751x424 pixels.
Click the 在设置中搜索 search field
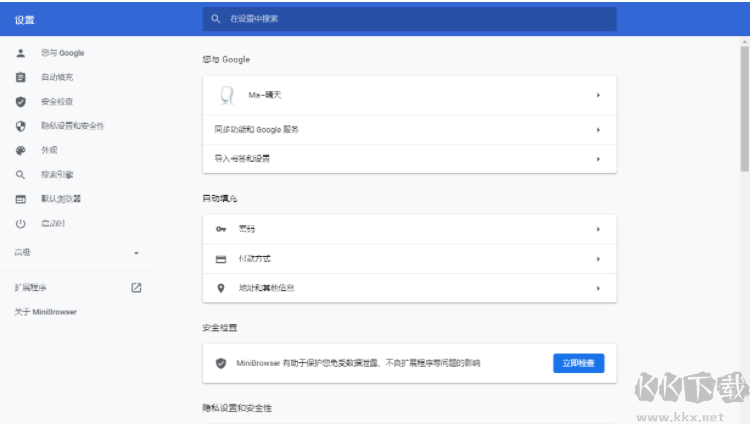(409, 18)
